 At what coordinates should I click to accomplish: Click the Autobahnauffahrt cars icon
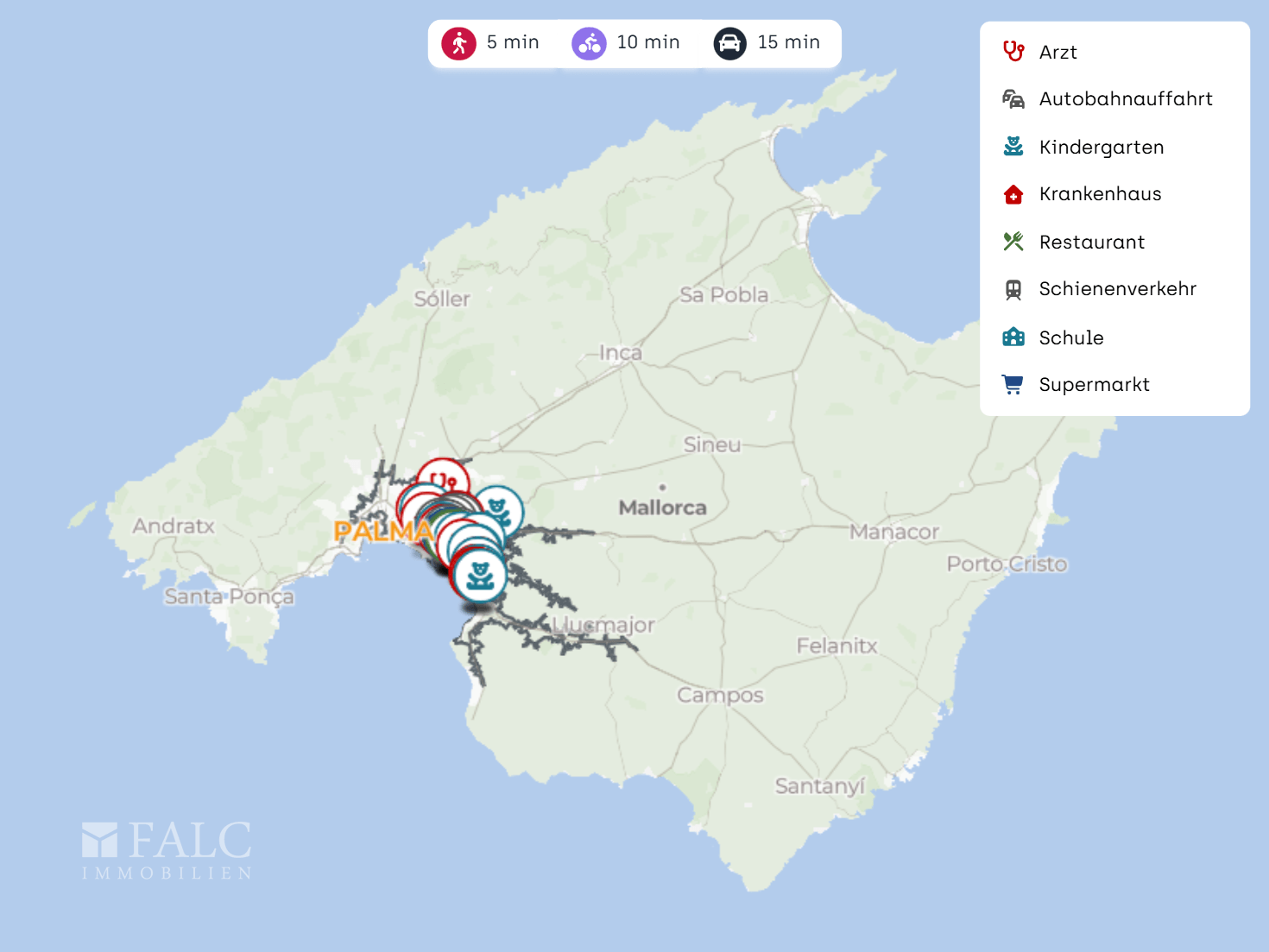click(x=1013, y=99)
